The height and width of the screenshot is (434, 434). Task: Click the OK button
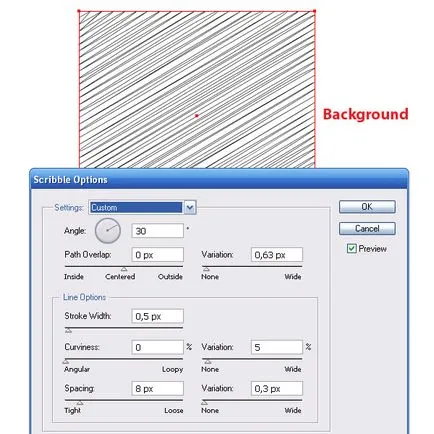click(367, 207)
